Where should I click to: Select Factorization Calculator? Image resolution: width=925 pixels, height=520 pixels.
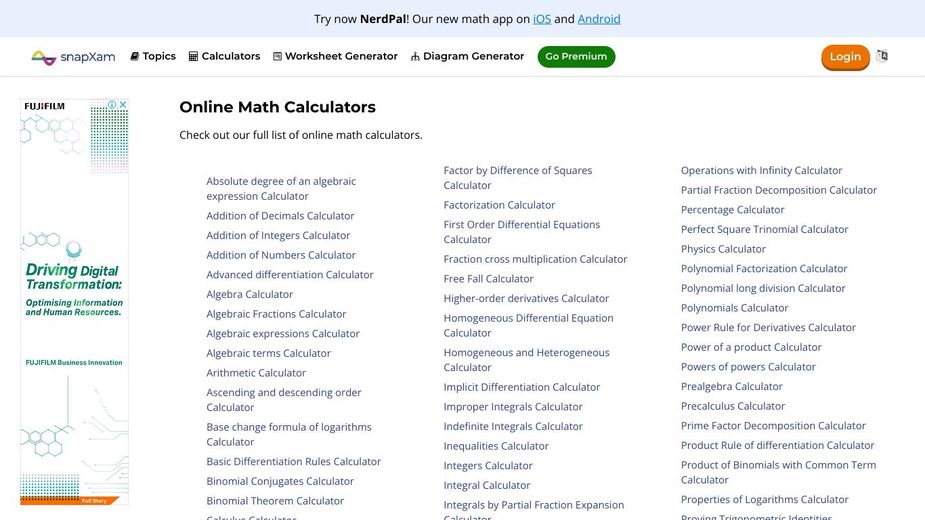(499, 205)
